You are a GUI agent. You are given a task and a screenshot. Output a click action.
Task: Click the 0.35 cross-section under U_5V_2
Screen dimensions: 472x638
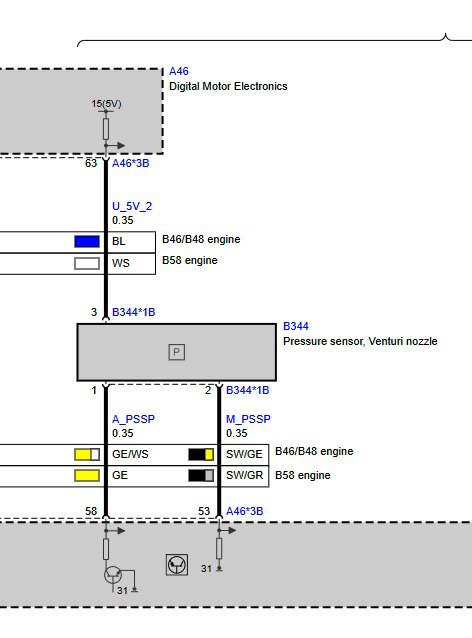(123, 220)
